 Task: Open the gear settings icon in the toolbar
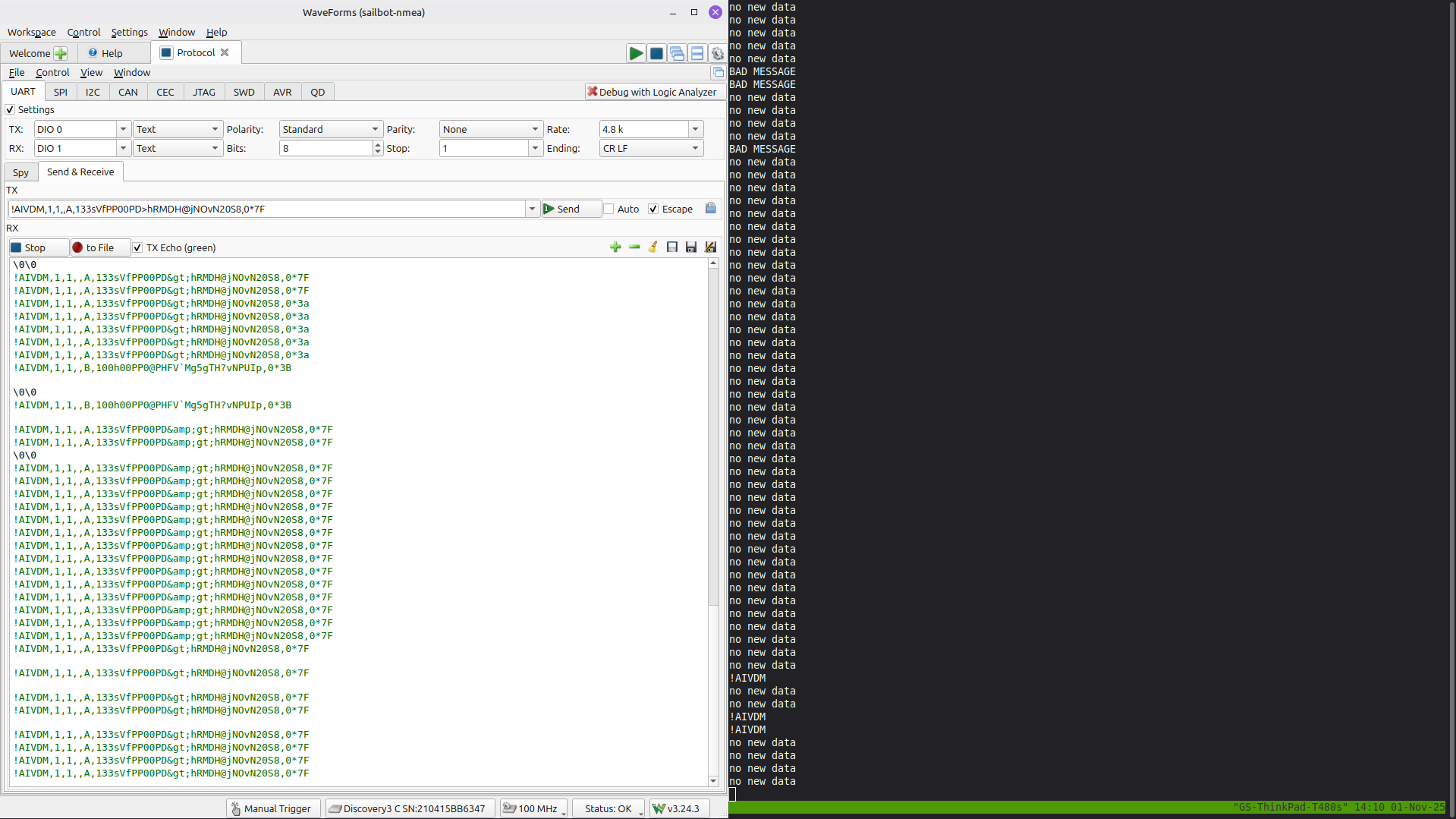tap(717, 53)
